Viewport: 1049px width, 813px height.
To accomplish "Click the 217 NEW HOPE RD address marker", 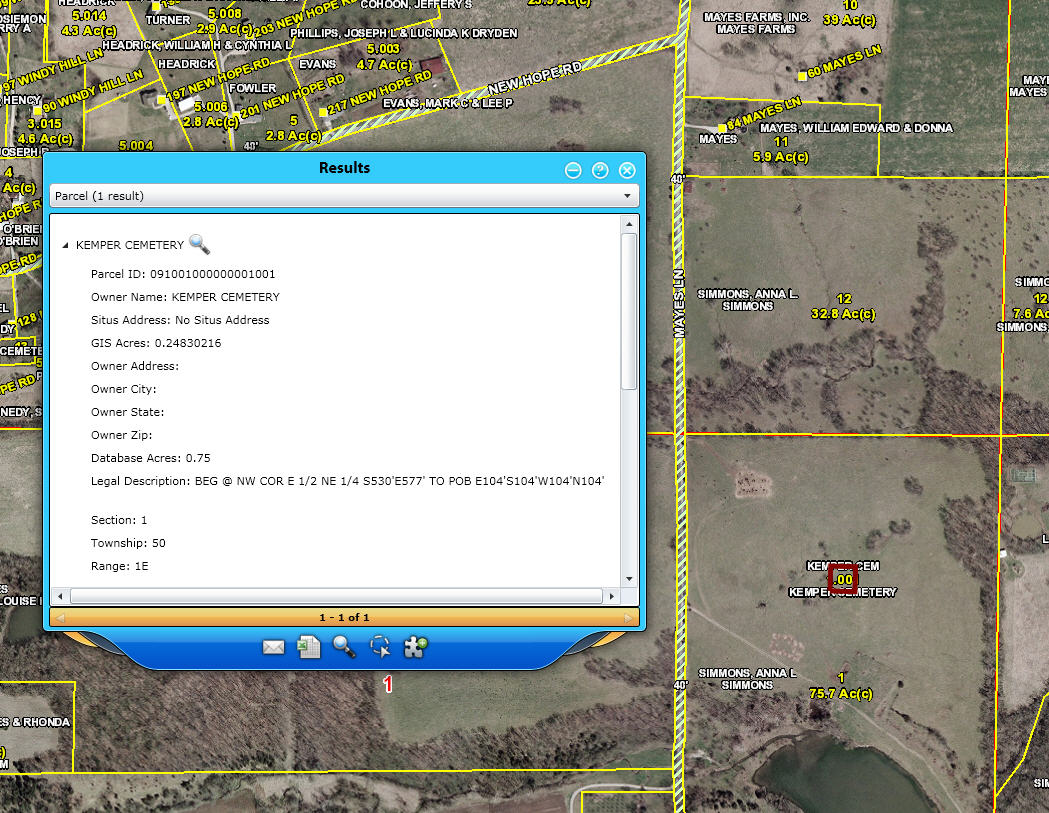I will tap(323, 112).
